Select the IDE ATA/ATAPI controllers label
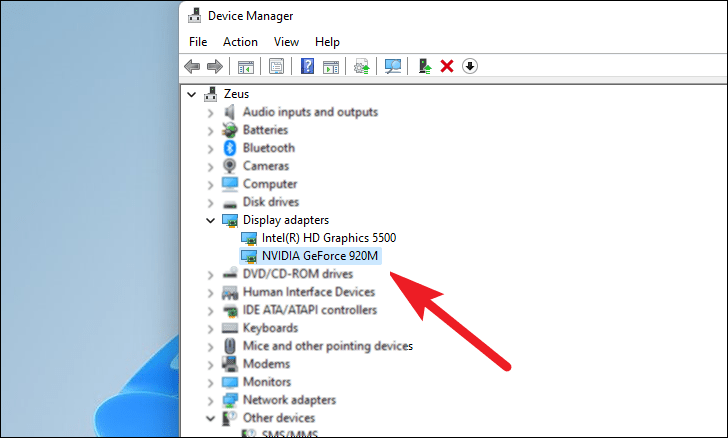The image size is (728, 438). pos(310,310)
